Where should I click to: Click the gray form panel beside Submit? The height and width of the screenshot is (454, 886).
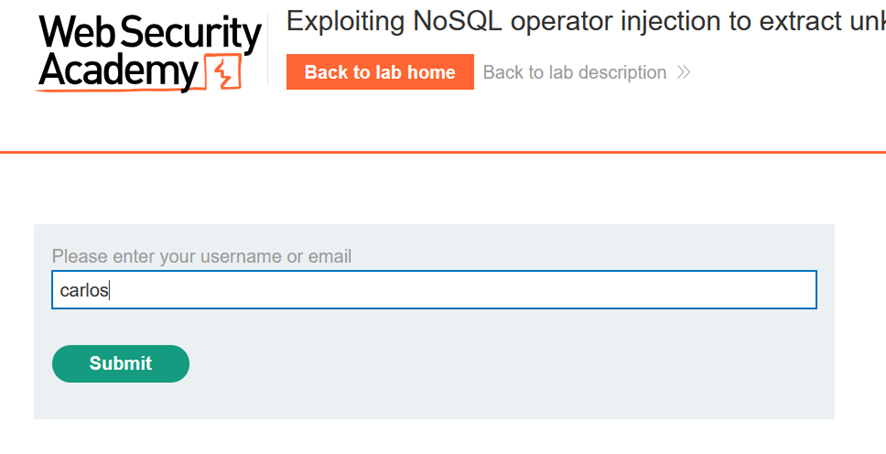(509, 364)
